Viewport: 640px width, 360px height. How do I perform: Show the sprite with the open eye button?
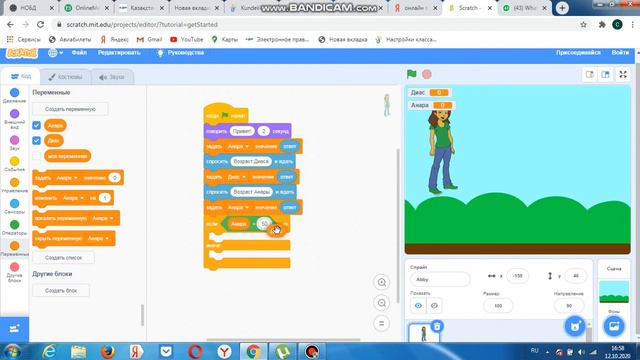[418, 305]
